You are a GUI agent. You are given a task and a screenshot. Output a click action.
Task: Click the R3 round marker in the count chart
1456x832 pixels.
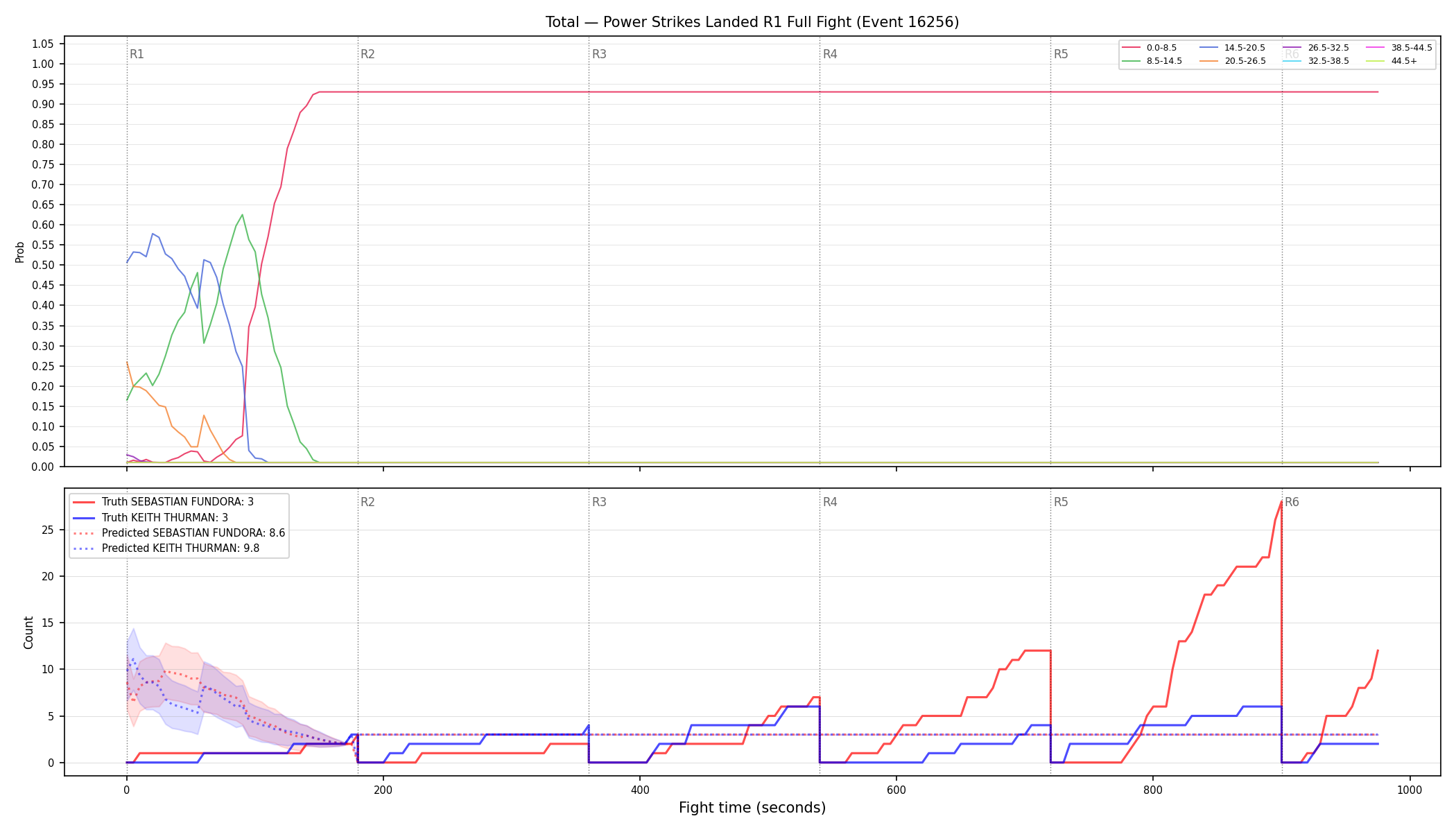point(599,502)
